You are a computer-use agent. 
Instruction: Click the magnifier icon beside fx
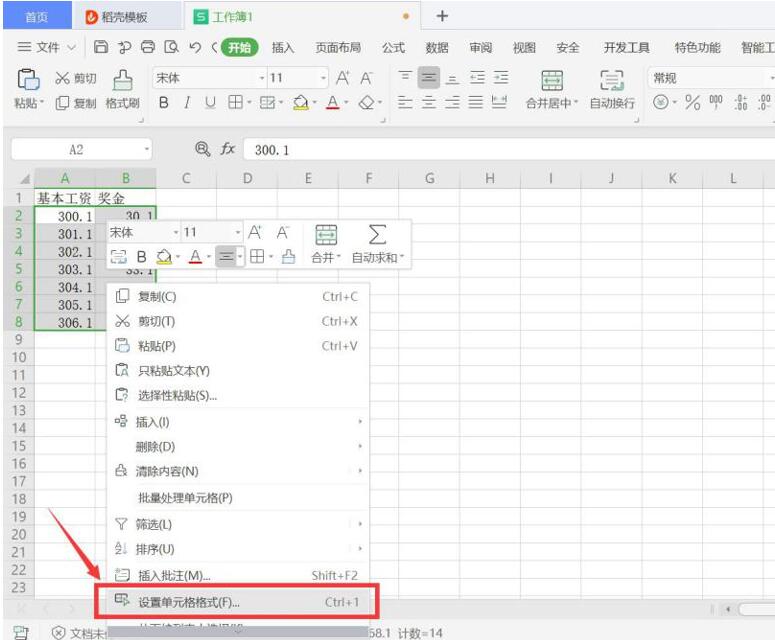pyautogui.click(x=203, y=148)
